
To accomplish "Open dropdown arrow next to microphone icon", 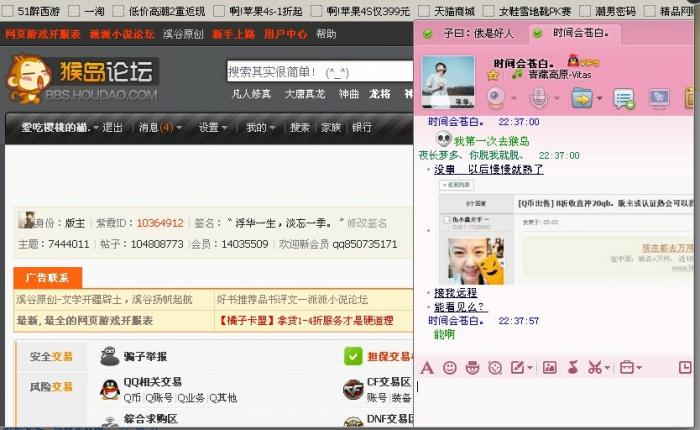I will [557, 98].
